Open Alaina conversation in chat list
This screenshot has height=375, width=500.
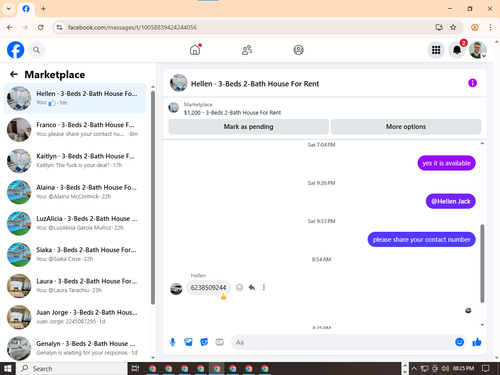coord(75,192)
